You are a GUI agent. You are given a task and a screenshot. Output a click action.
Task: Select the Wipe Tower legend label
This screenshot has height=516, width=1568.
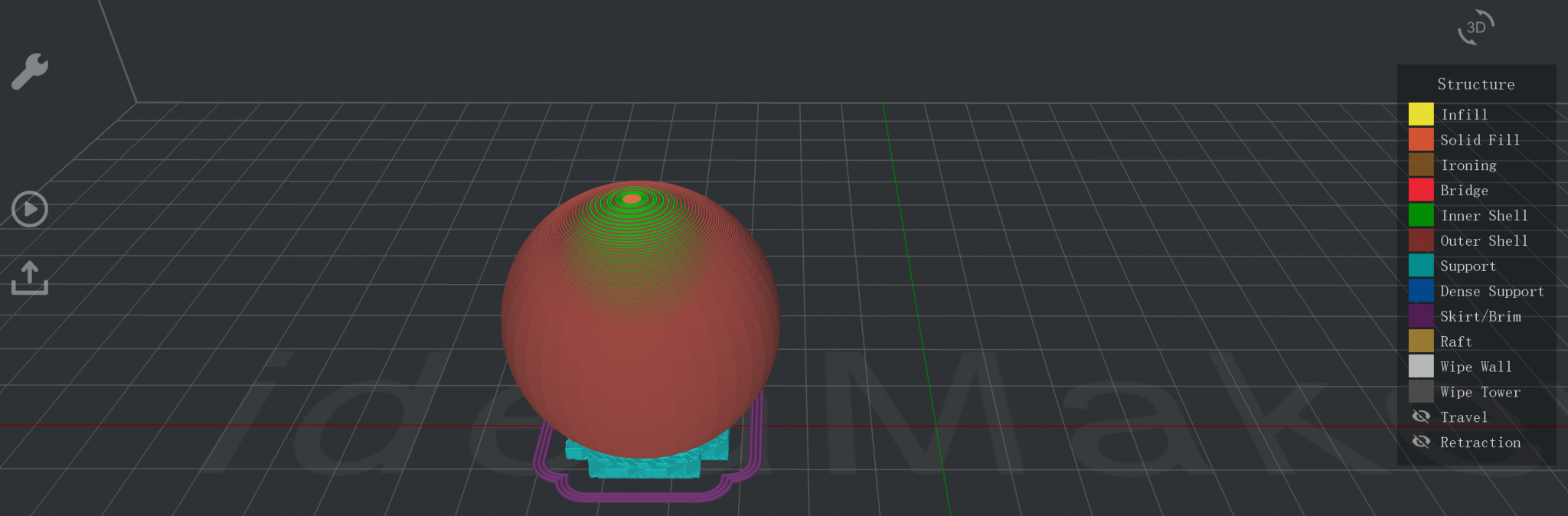[x=1480, y=393]
